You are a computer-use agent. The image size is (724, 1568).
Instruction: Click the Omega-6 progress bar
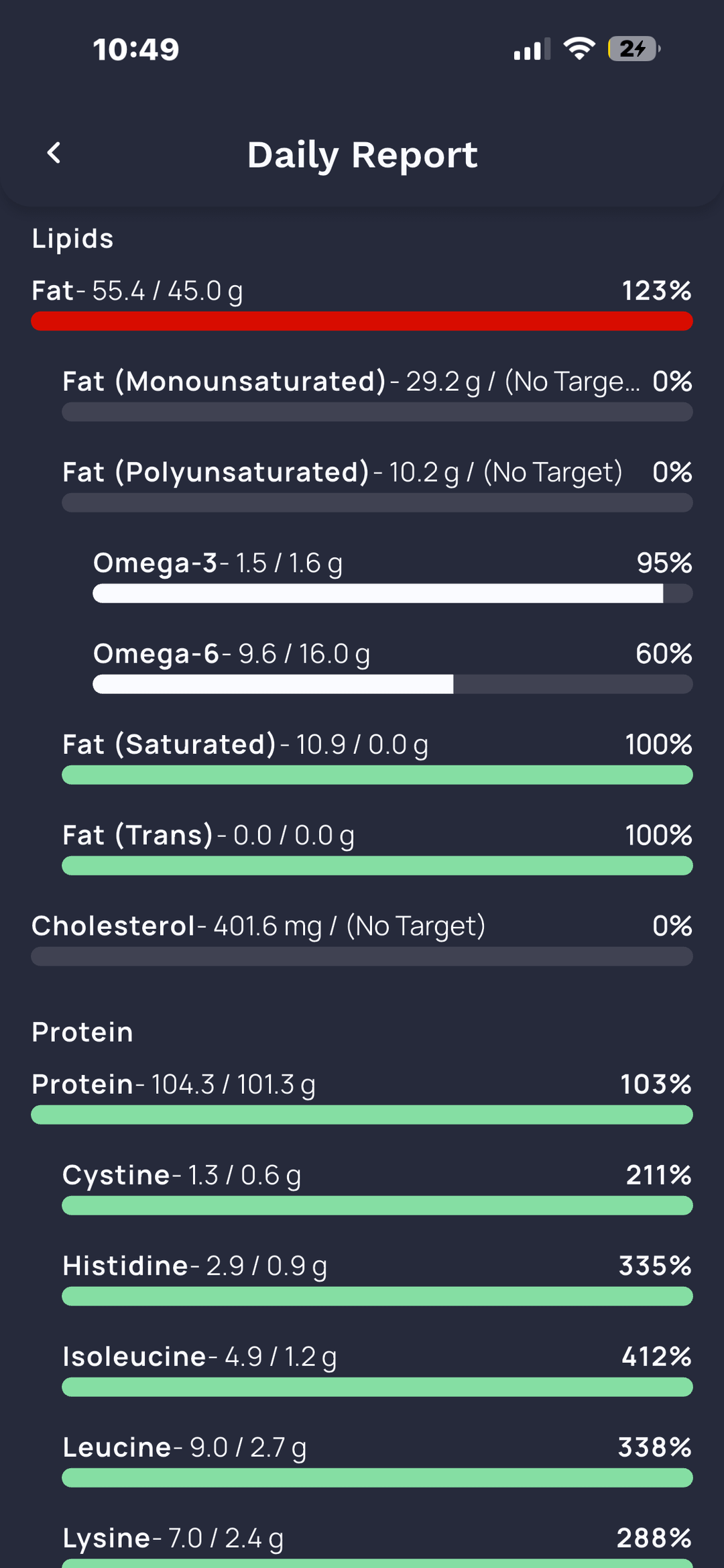[392, 685]
